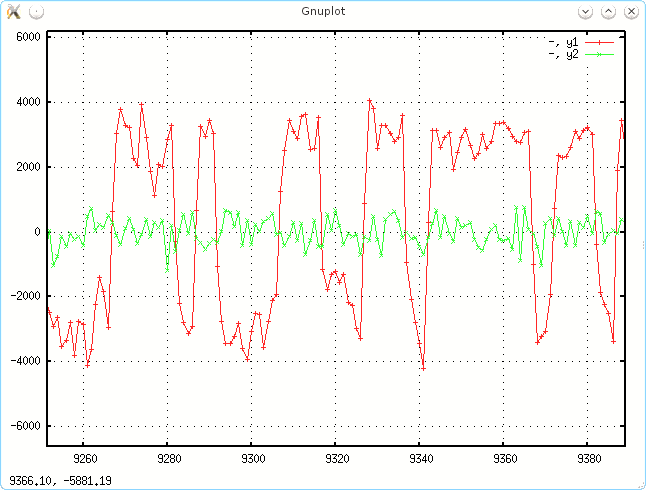Viewport: 646px width, 490px height.
Task: Maximize the Gnuplot window
Action: tap(608, 12)
